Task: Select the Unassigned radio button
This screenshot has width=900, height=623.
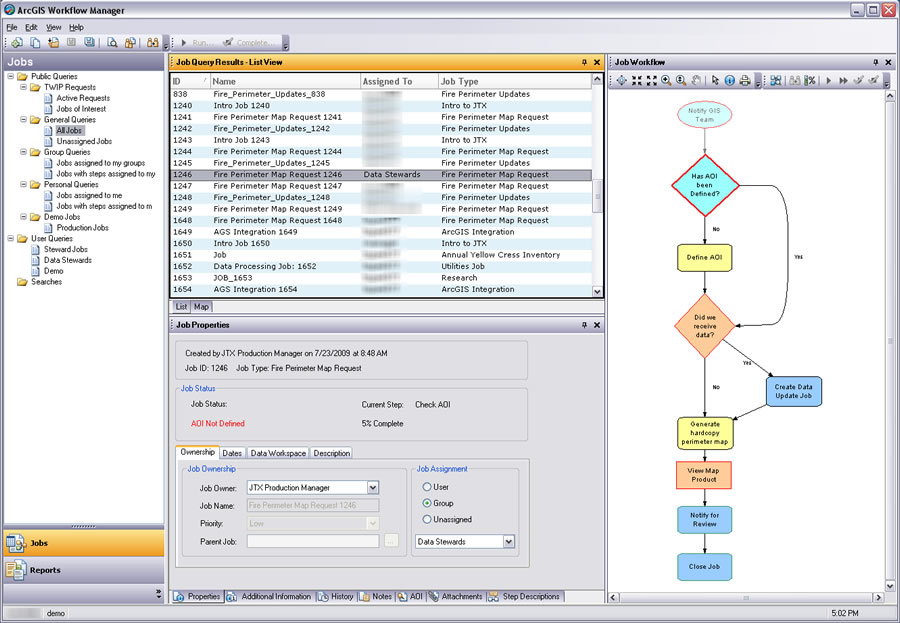Action: (426, 519)
